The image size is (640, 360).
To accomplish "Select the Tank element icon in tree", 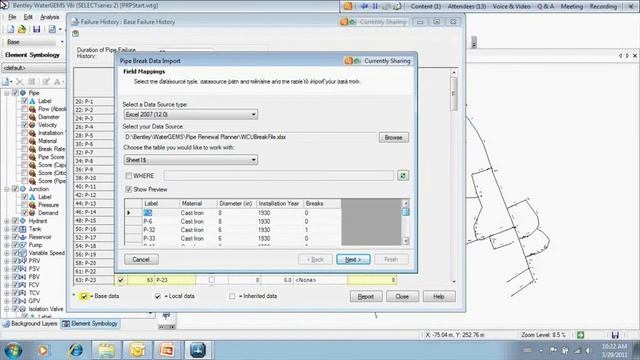I will point(23,229).
